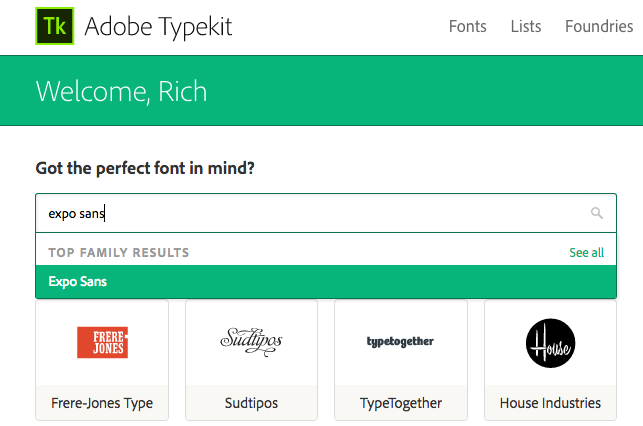Screen dimensions: 643x426
Task: Open the Frere-Jones Type foundry label
Action: (102, 403)
